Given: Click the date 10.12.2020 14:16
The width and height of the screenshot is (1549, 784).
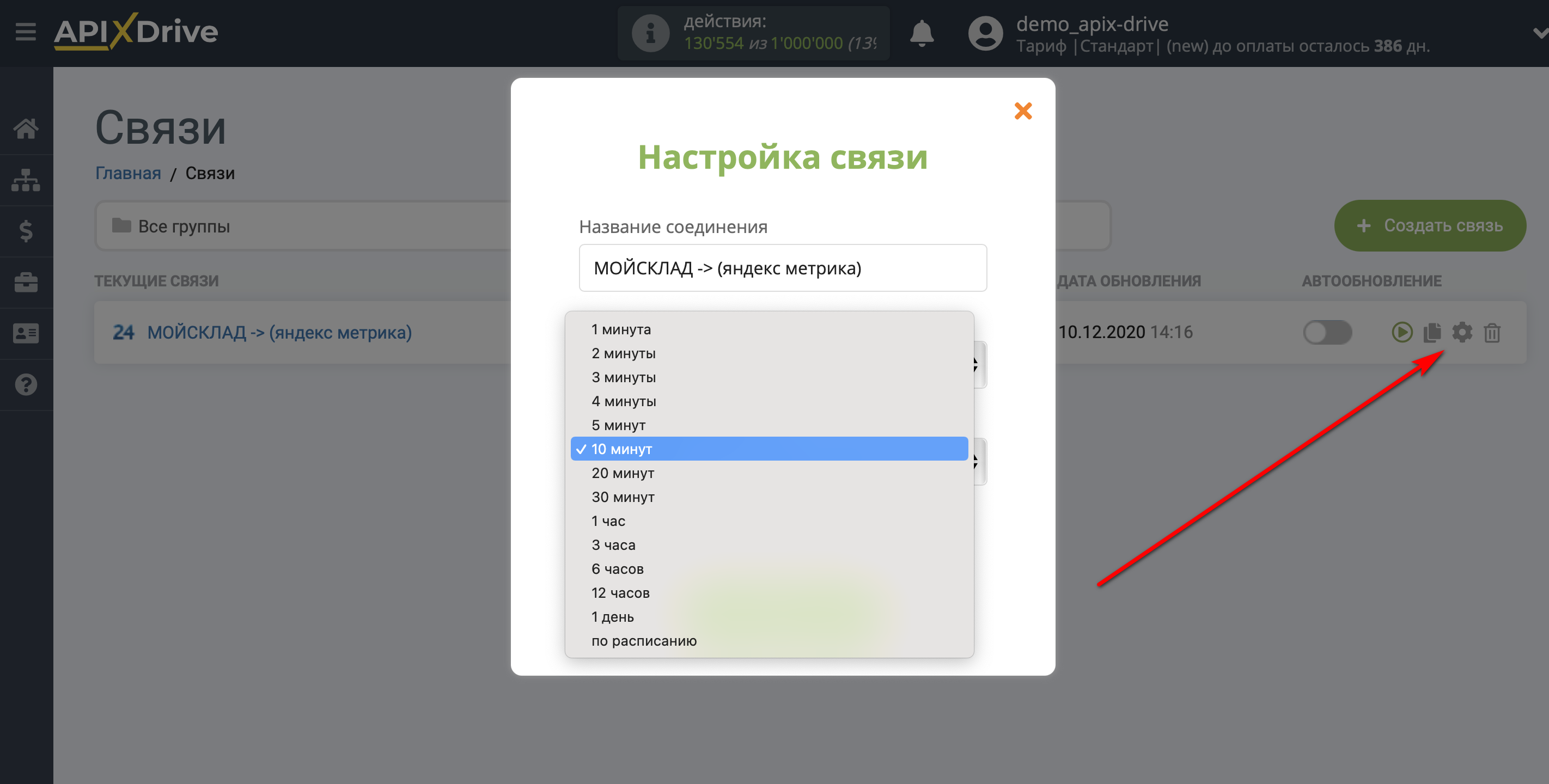Looking at the screenshot, I should point(1125,333).
